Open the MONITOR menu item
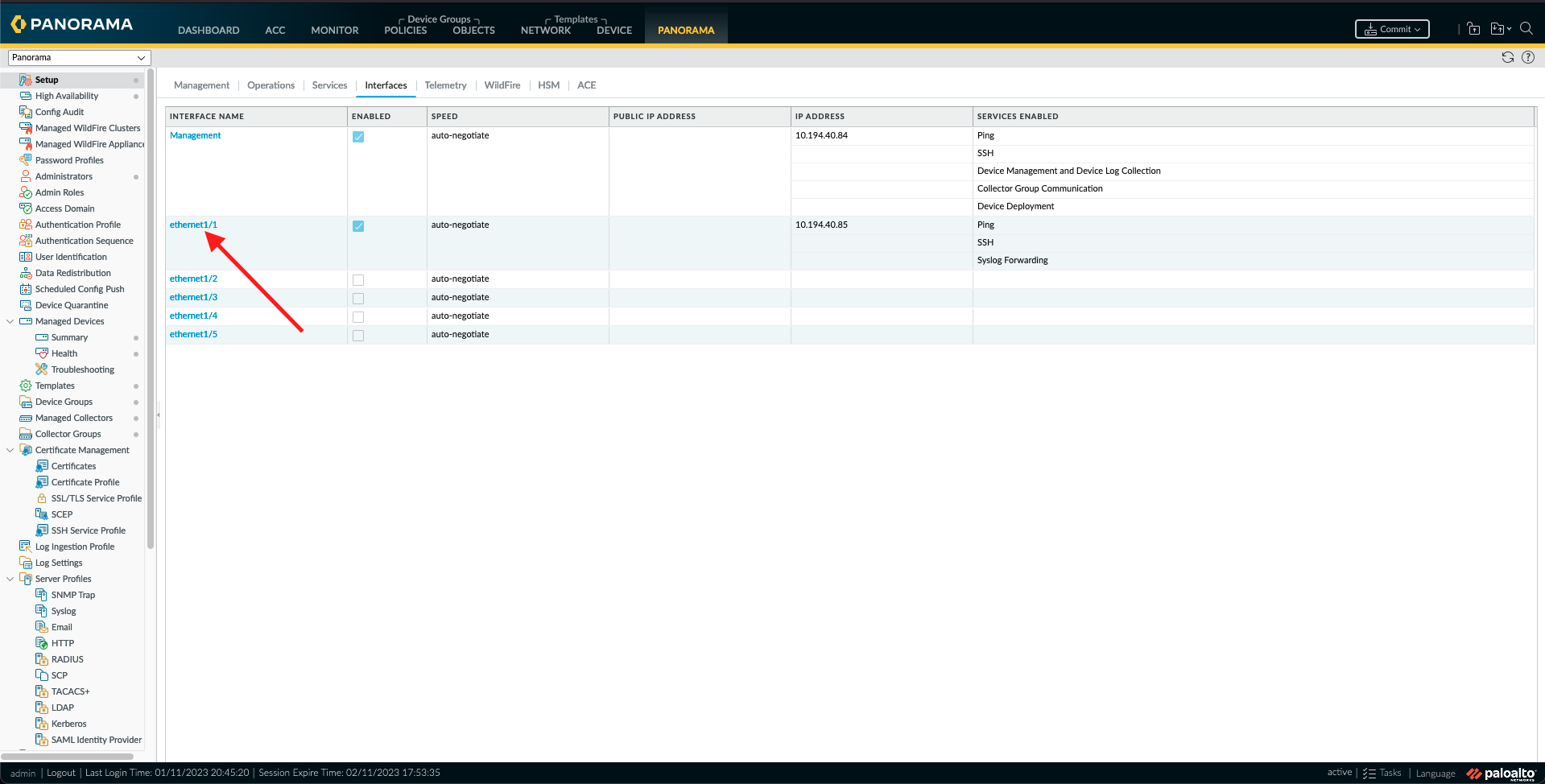The width and height of the screenshot is (1545, 784). pyautogui.click(x=334, y=30)
